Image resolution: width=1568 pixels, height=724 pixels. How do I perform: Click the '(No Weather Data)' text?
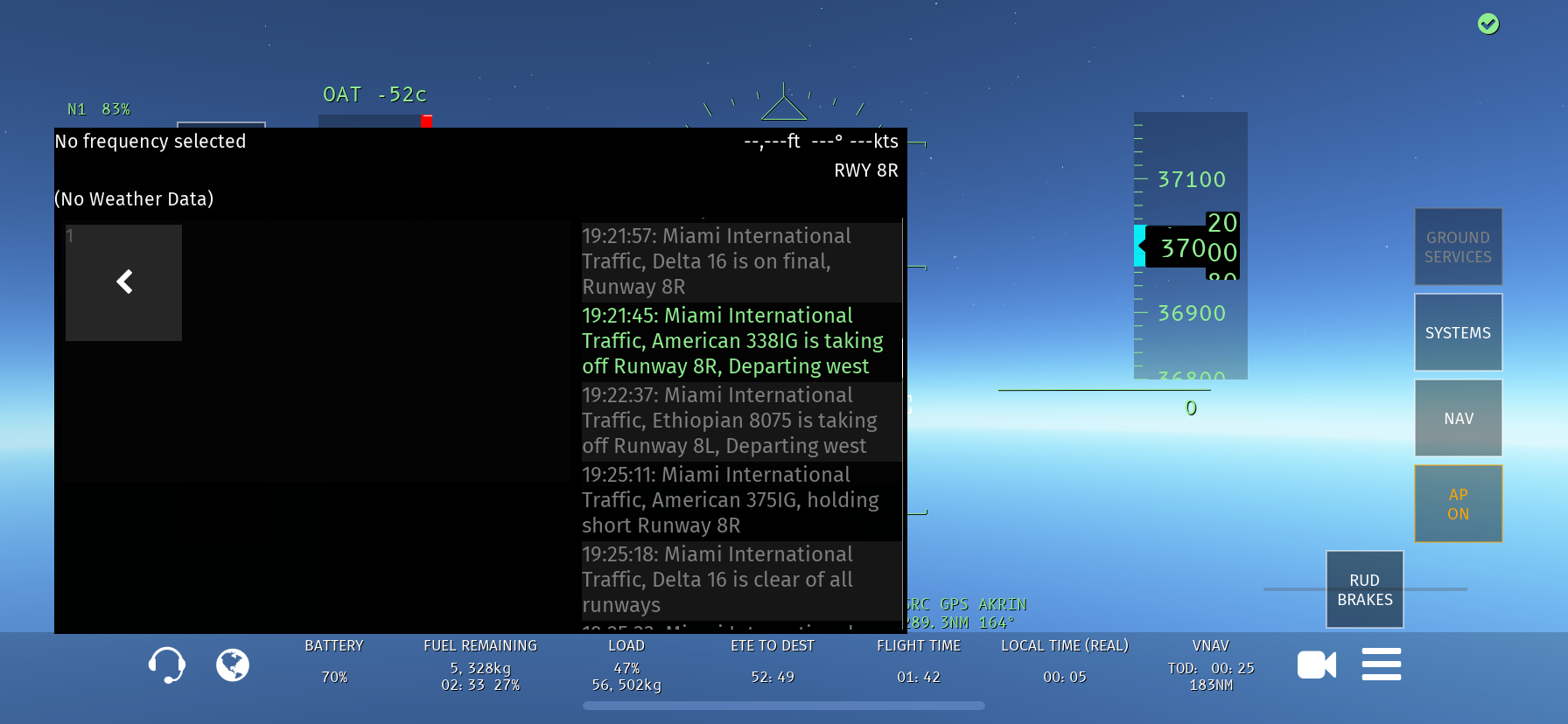tap(134, 199)
